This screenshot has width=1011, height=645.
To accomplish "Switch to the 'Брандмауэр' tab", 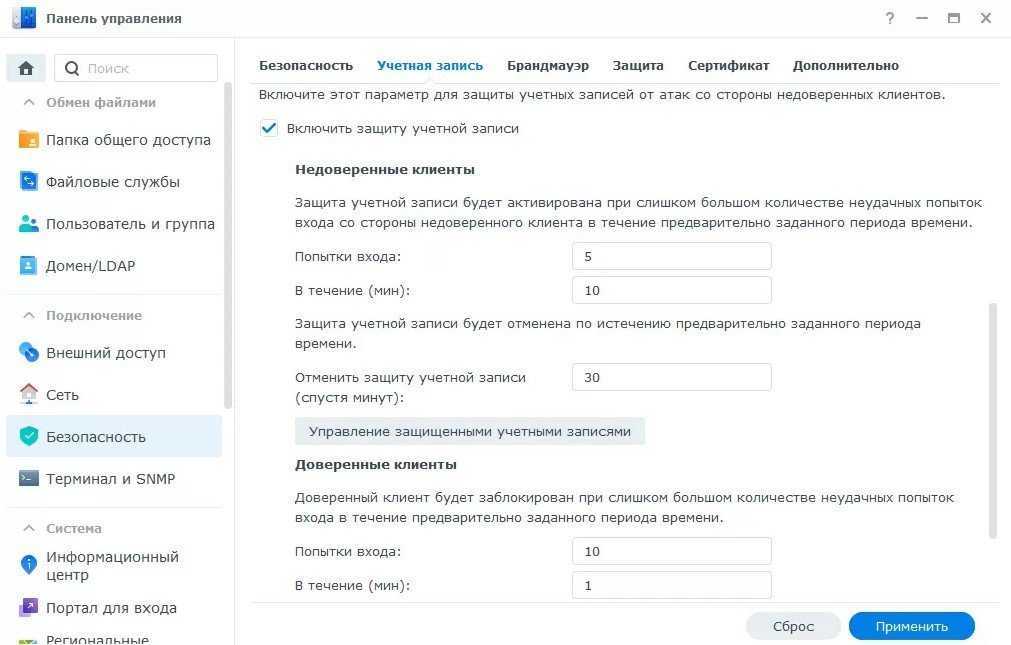I will pos(547,65).
